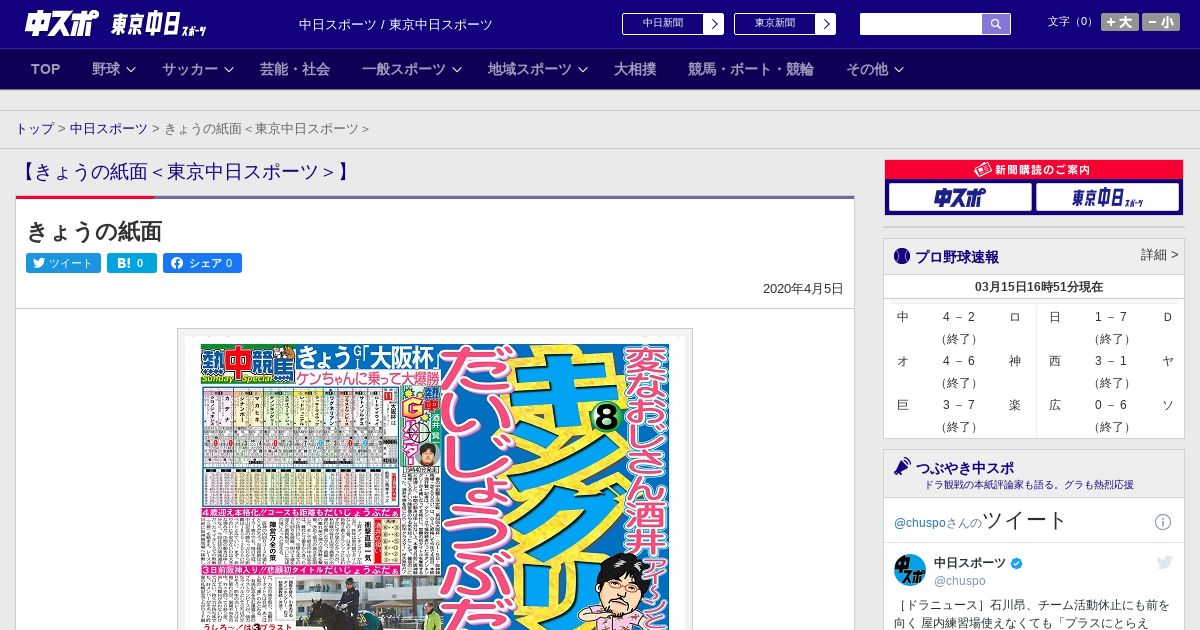1200x630 pixels.
Task: Share the article via the Twitter ツイート button
Action: pos(63,263)
